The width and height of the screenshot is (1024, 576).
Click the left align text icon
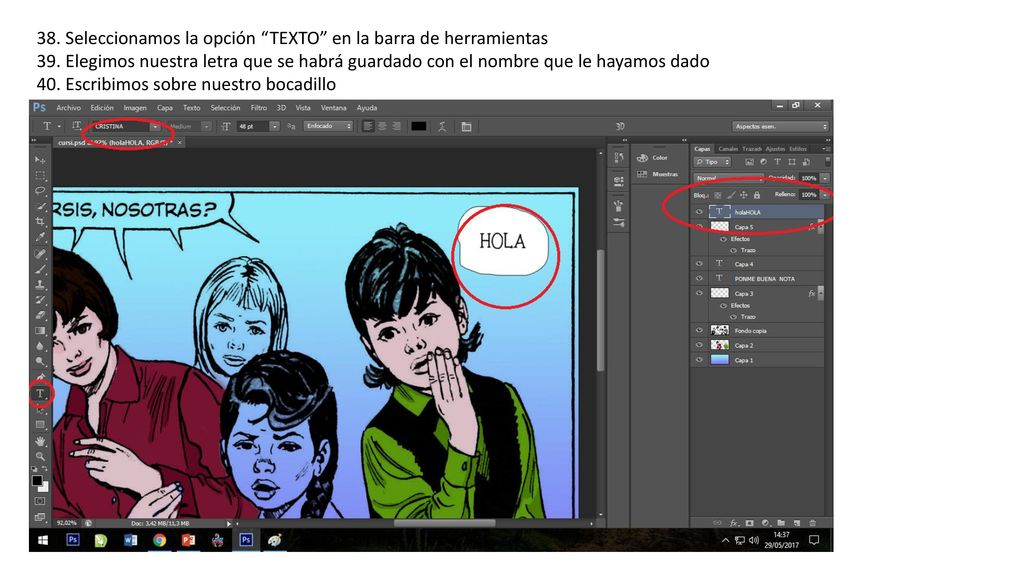368,126
